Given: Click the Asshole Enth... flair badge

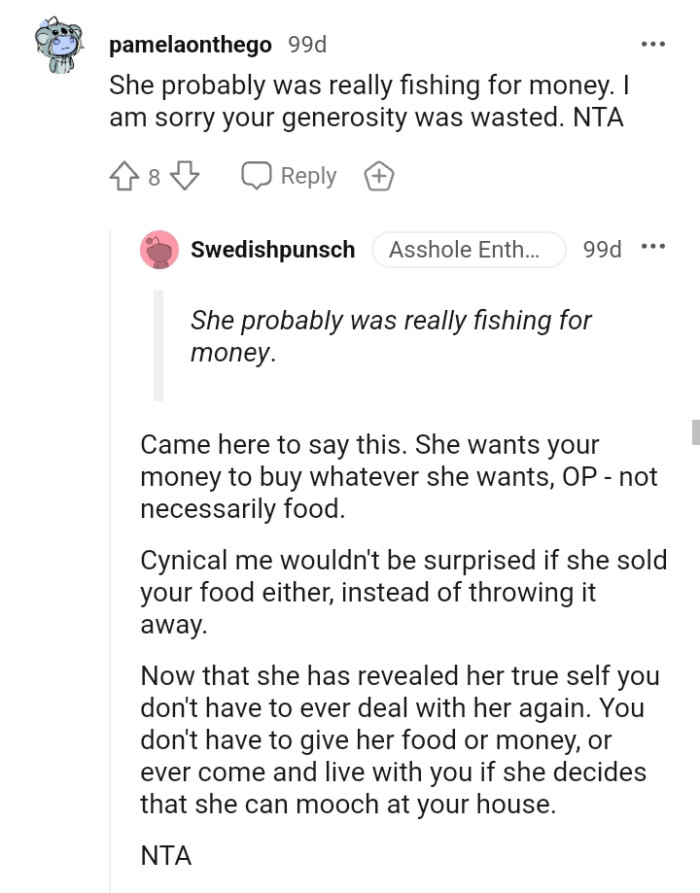Looking at the screenshot, I should coord(467,250).
